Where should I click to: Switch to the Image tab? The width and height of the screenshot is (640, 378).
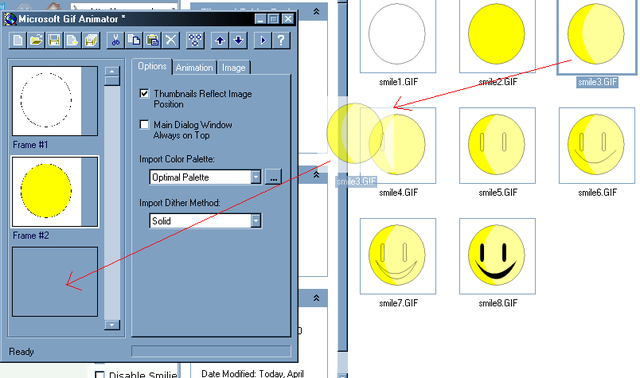coord(233,68)
